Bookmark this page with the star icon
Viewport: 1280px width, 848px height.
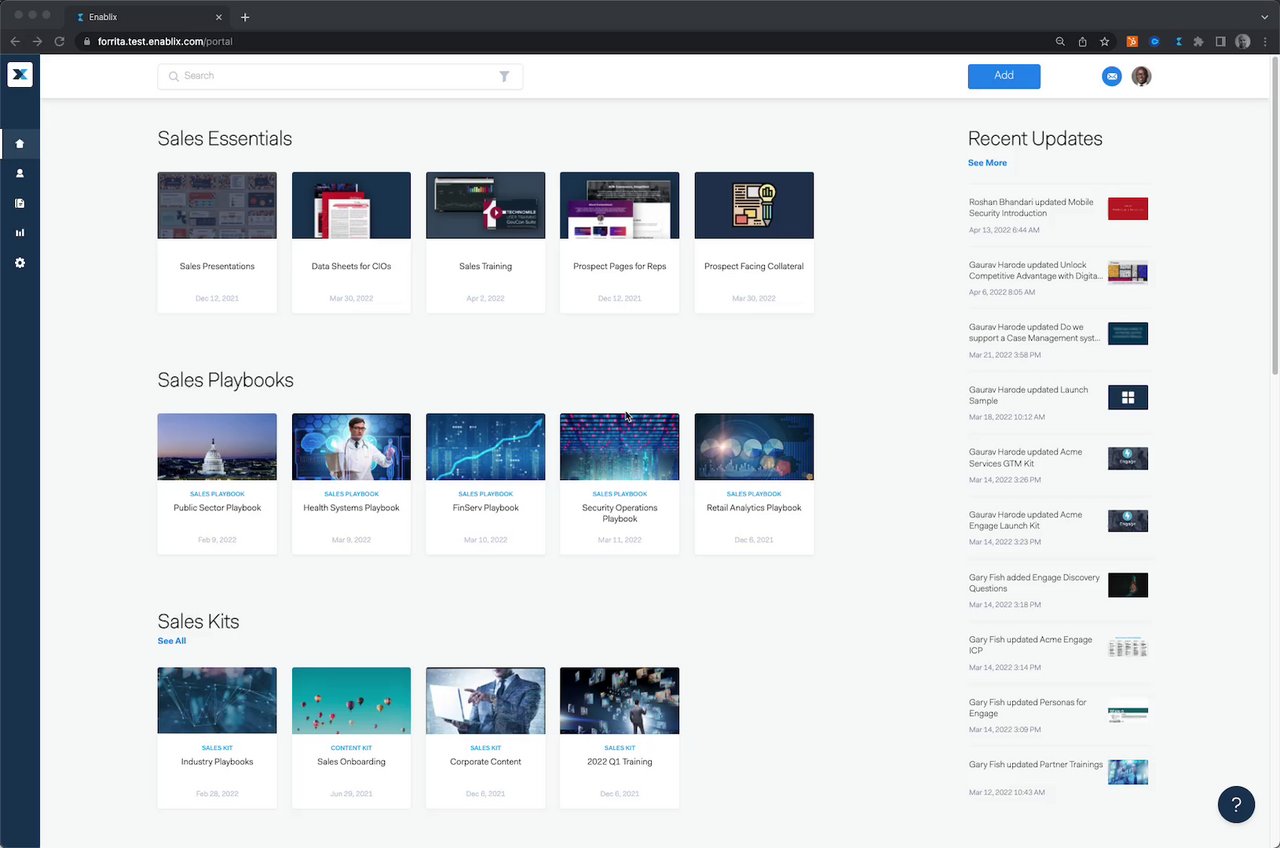1105,42
